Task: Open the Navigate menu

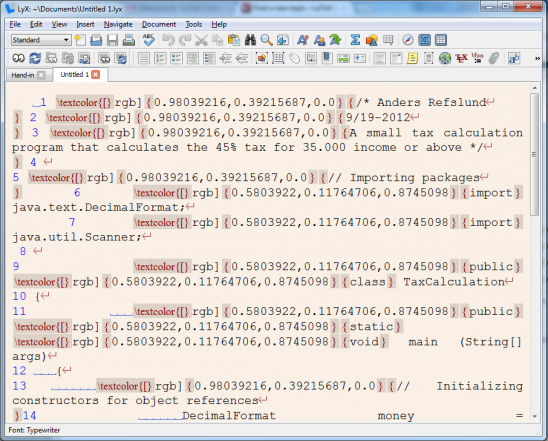Action: 118,24
